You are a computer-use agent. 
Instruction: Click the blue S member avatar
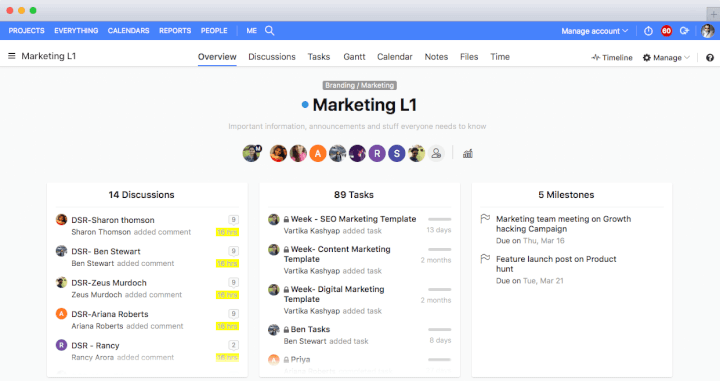pyautogui.click(x=397, y=153)
